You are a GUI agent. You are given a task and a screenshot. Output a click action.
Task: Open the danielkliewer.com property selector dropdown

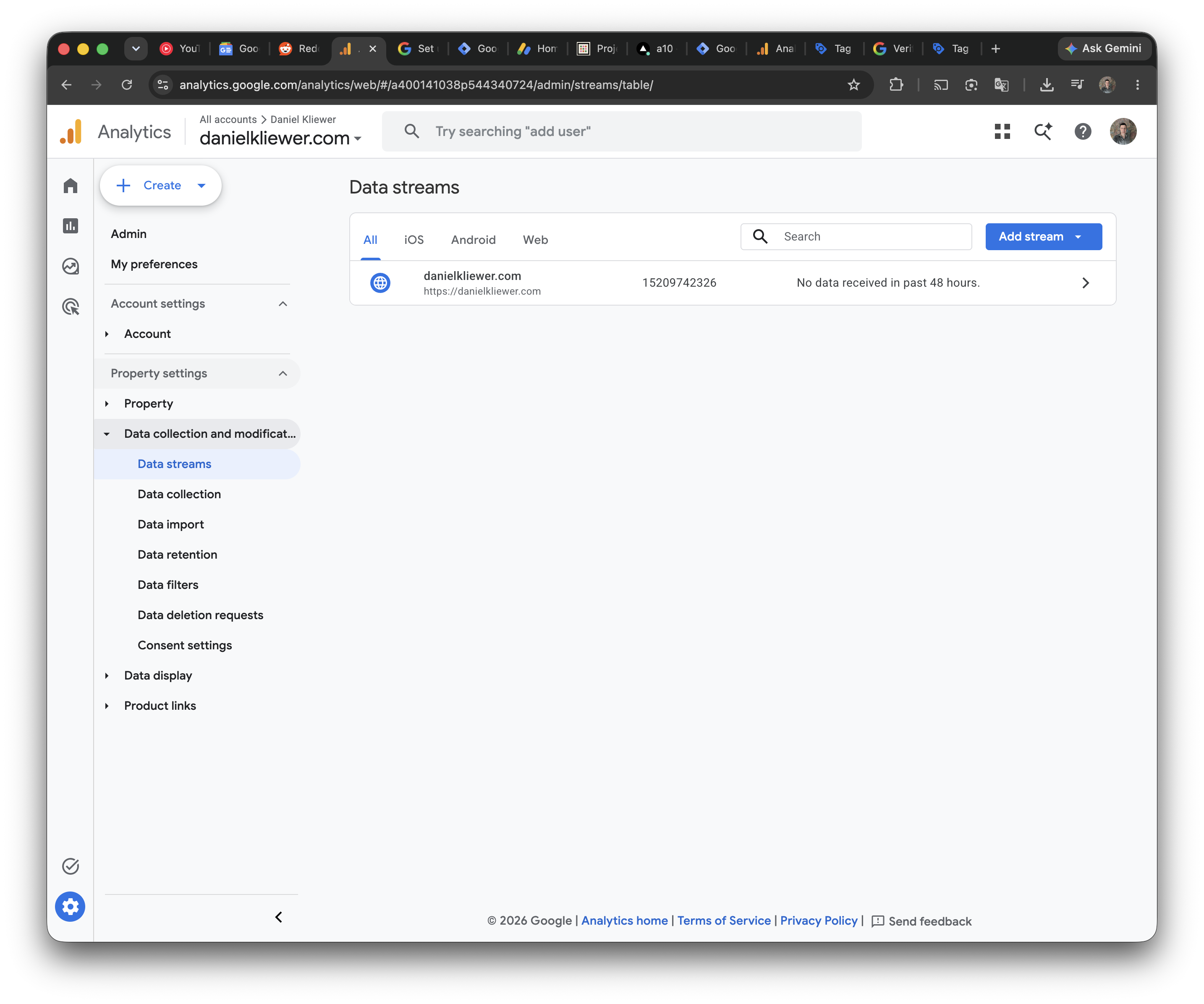click(x=280, y=138)
